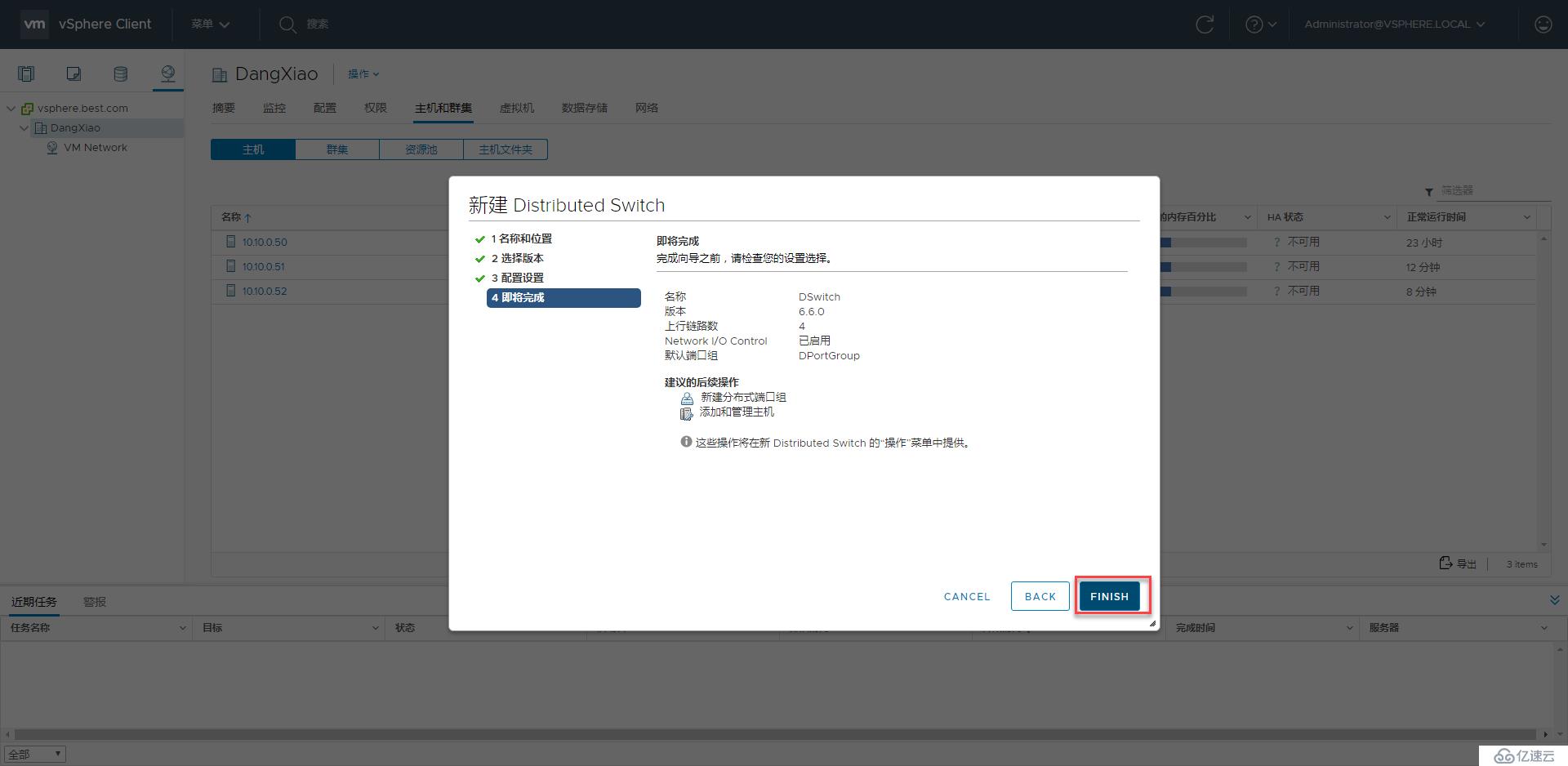Viewport: 1568px width, 766px height.
Task: Select the 主机文件夹 sub-tab
Action: (x=506, y=149)
